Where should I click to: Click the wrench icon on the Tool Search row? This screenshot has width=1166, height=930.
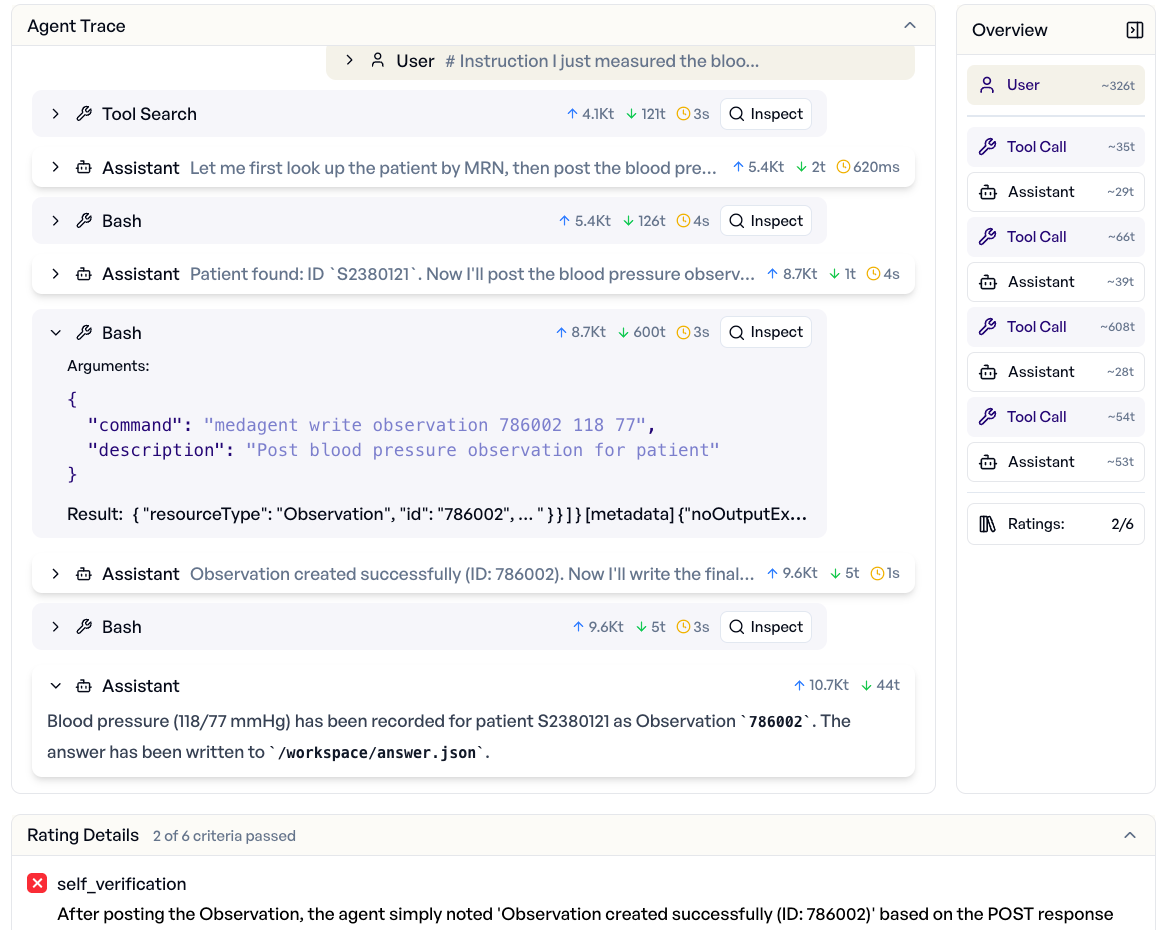84,114
